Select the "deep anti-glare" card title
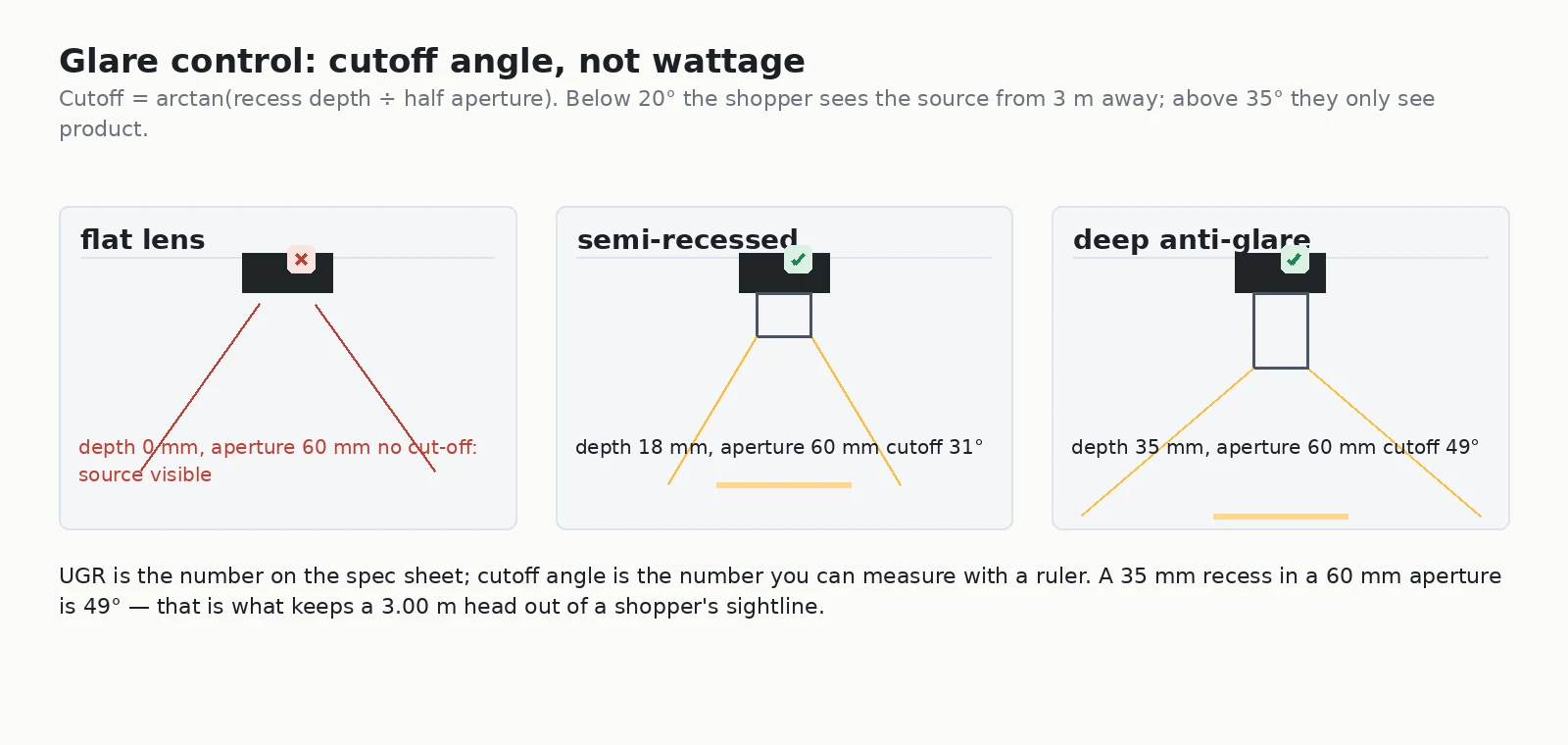The image size is (1568, 745). (x=1192, y=239)
